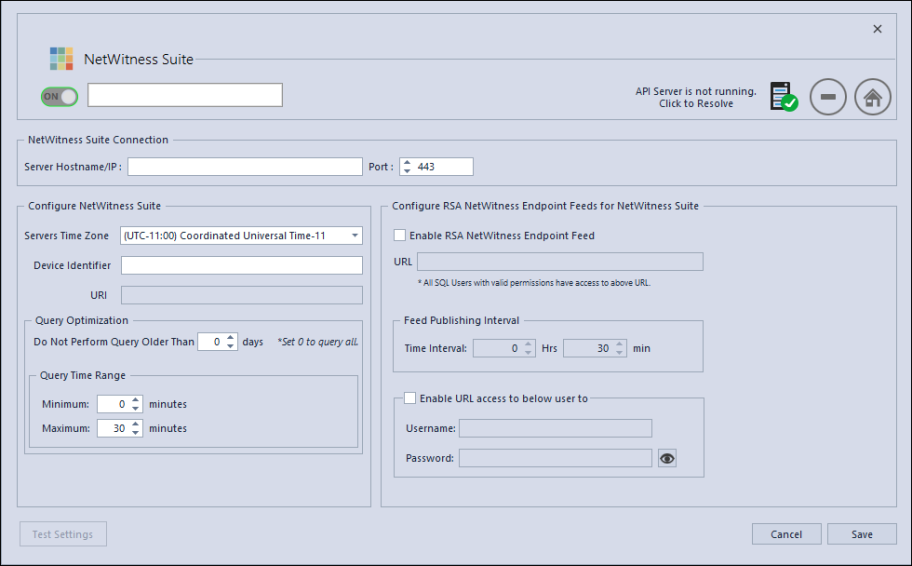912x566 pixels.
Task: Increase Do Not Perform Query Older Than days
Action: (x=231, y=337)
